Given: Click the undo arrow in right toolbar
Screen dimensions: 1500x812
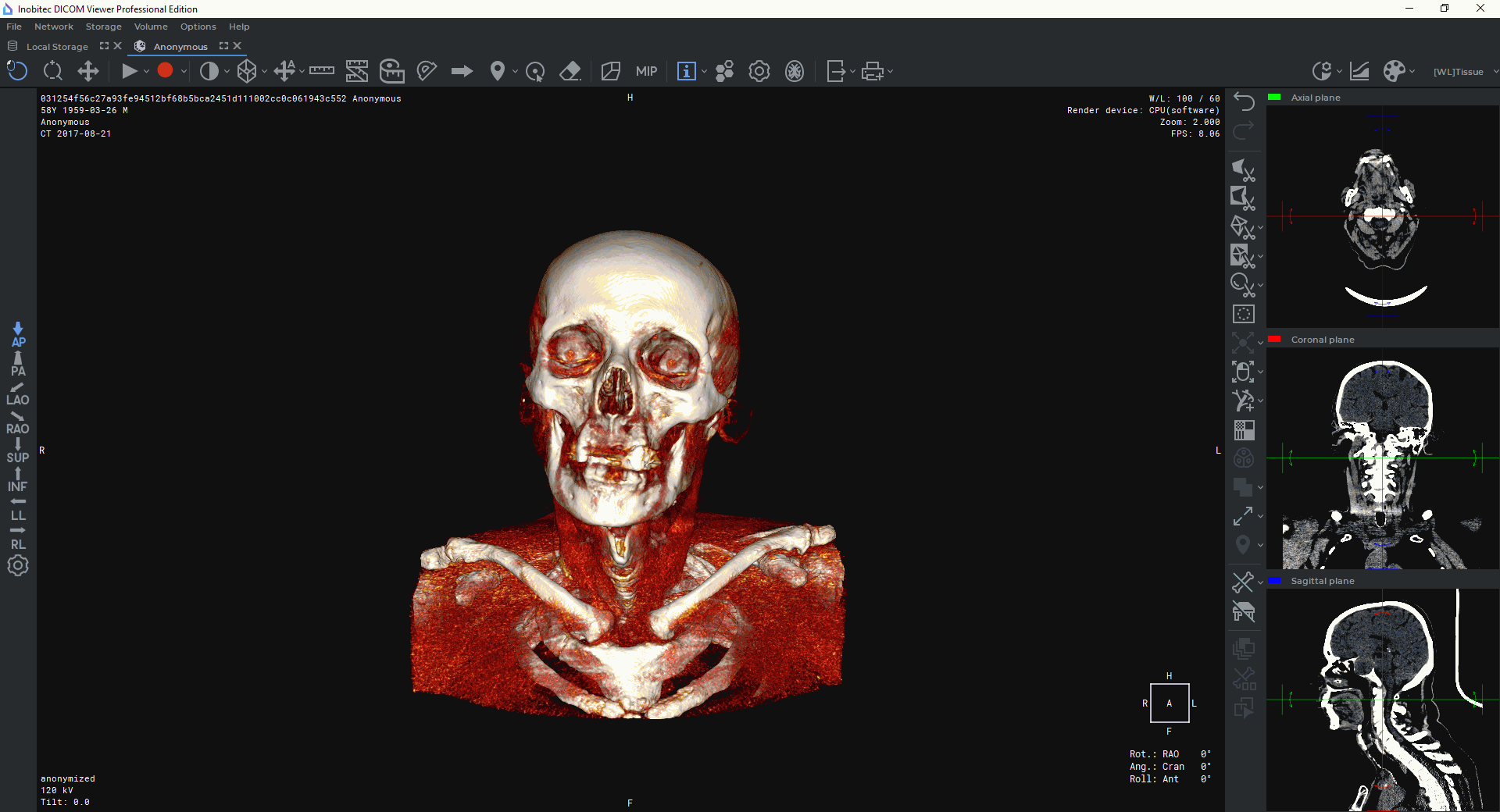Looking at the screenshot, I should coord(1244,101).
